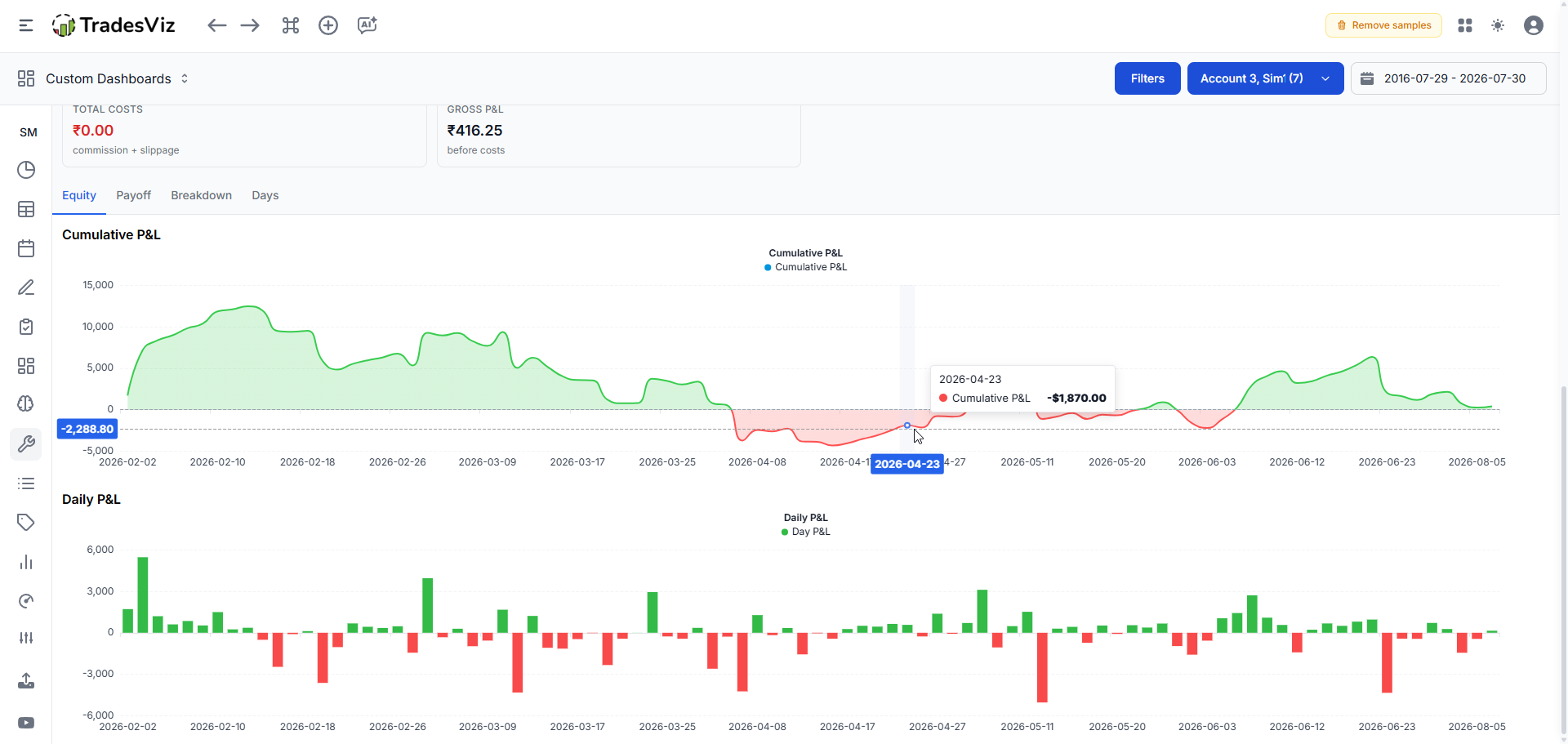Image resolution: width=1568 pixels, height=744 pixels.
Task: Click the SM sidebar item
Action: [29, 132]
